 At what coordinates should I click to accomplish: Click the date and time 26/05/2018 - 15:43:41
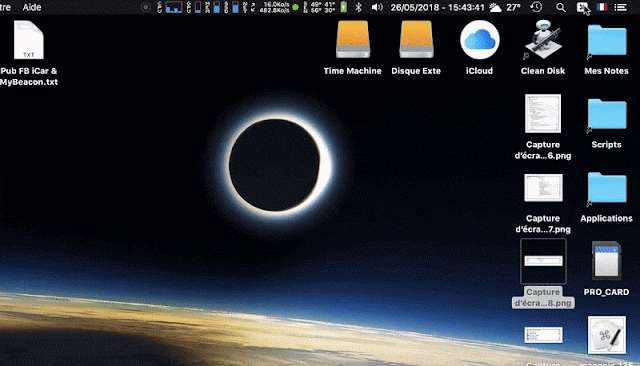[437, 7]
